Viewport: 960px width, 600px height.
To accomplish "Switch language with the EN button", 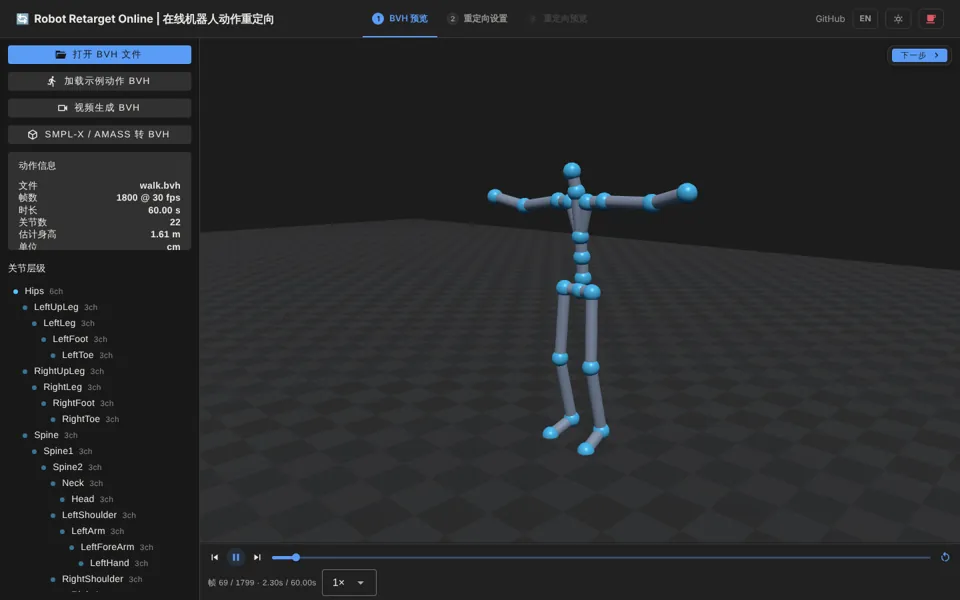I will pos(865,19).
